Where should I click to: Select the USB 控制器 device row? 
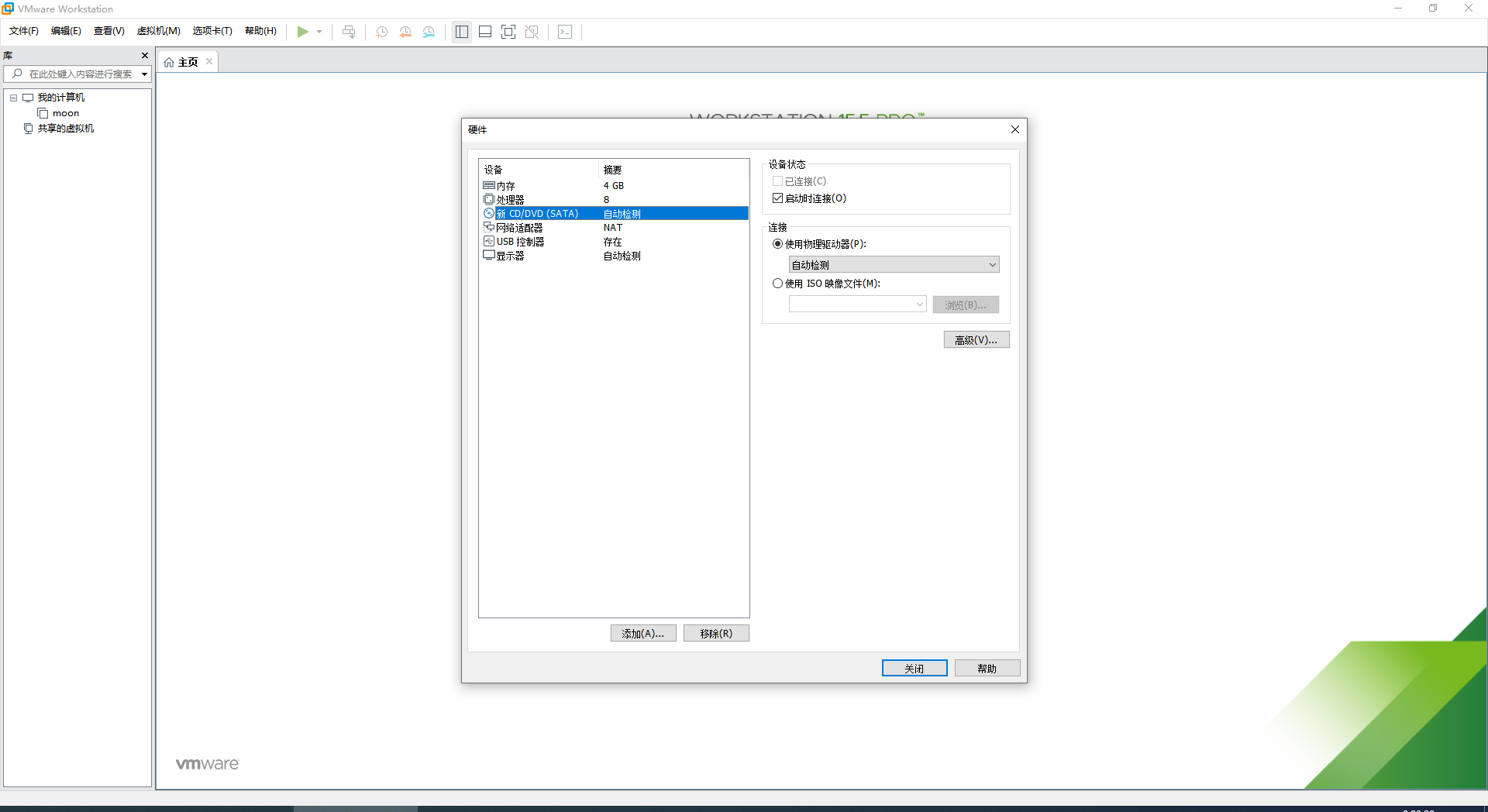[614, 242]
